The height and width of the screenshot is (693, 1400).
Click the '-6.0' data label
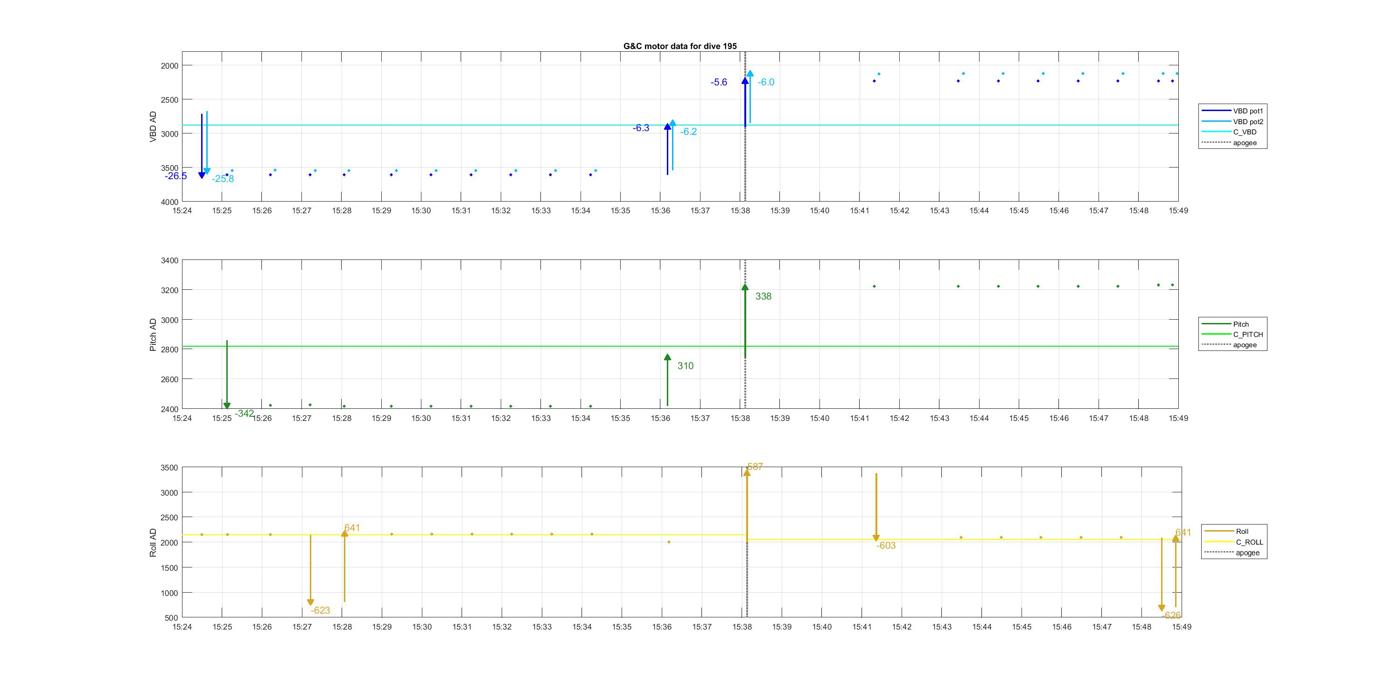coord(766,82)
